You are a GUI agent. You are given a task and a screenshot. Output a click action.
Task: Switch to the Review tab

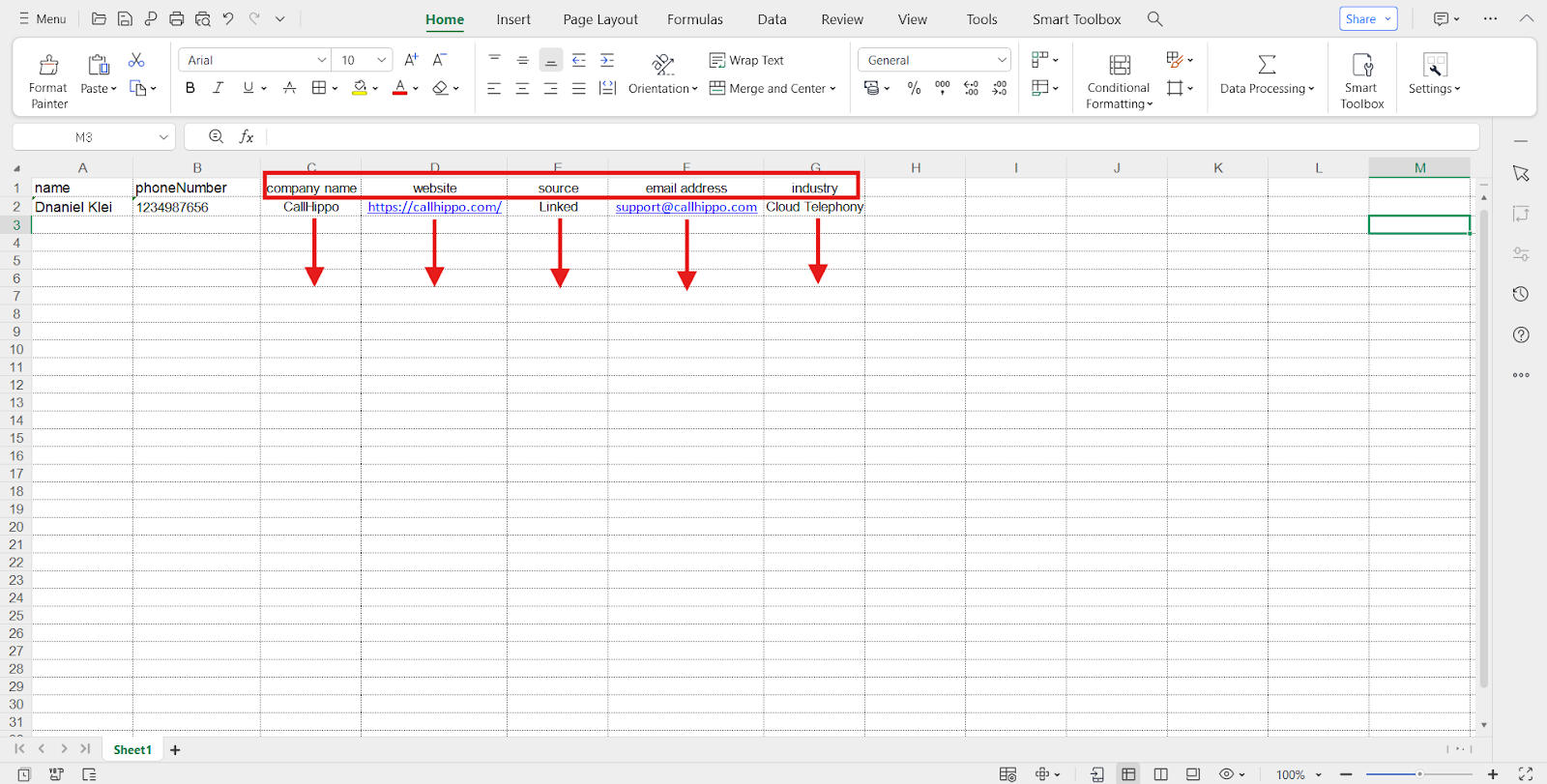pyautogui.click(x=842, y=19)
